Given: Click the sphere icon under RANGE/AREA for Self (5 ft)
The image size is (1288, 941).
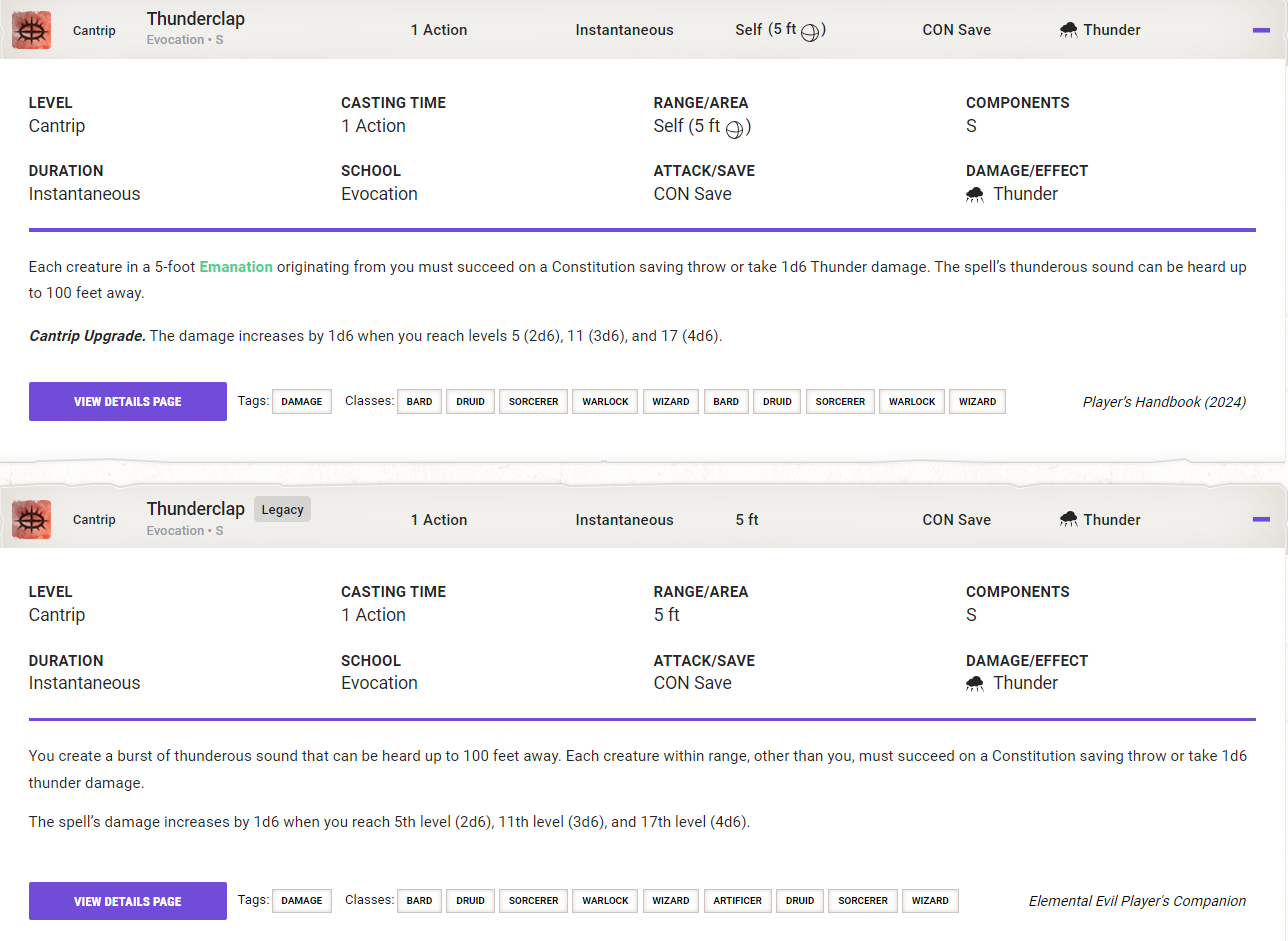Looking at the screenshot, I should pos(735,129).
